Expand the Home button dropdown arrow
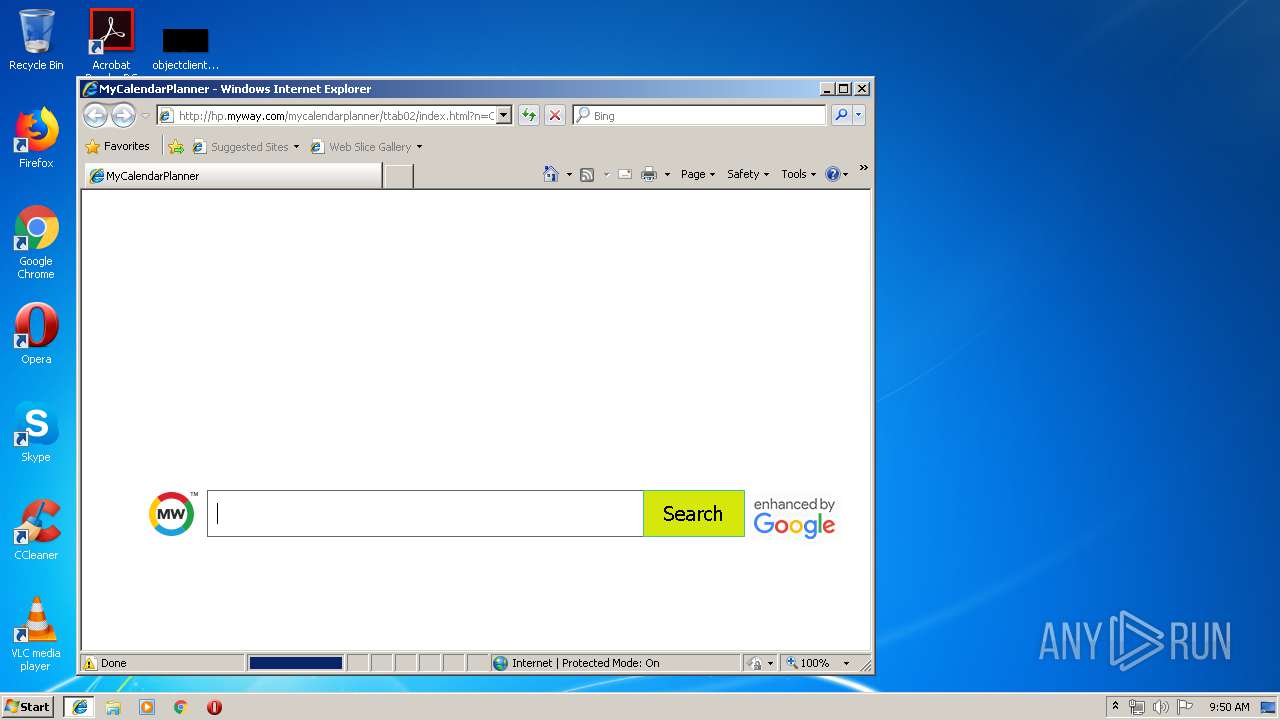Screen dimensions: 1280x720 (569, 174)
